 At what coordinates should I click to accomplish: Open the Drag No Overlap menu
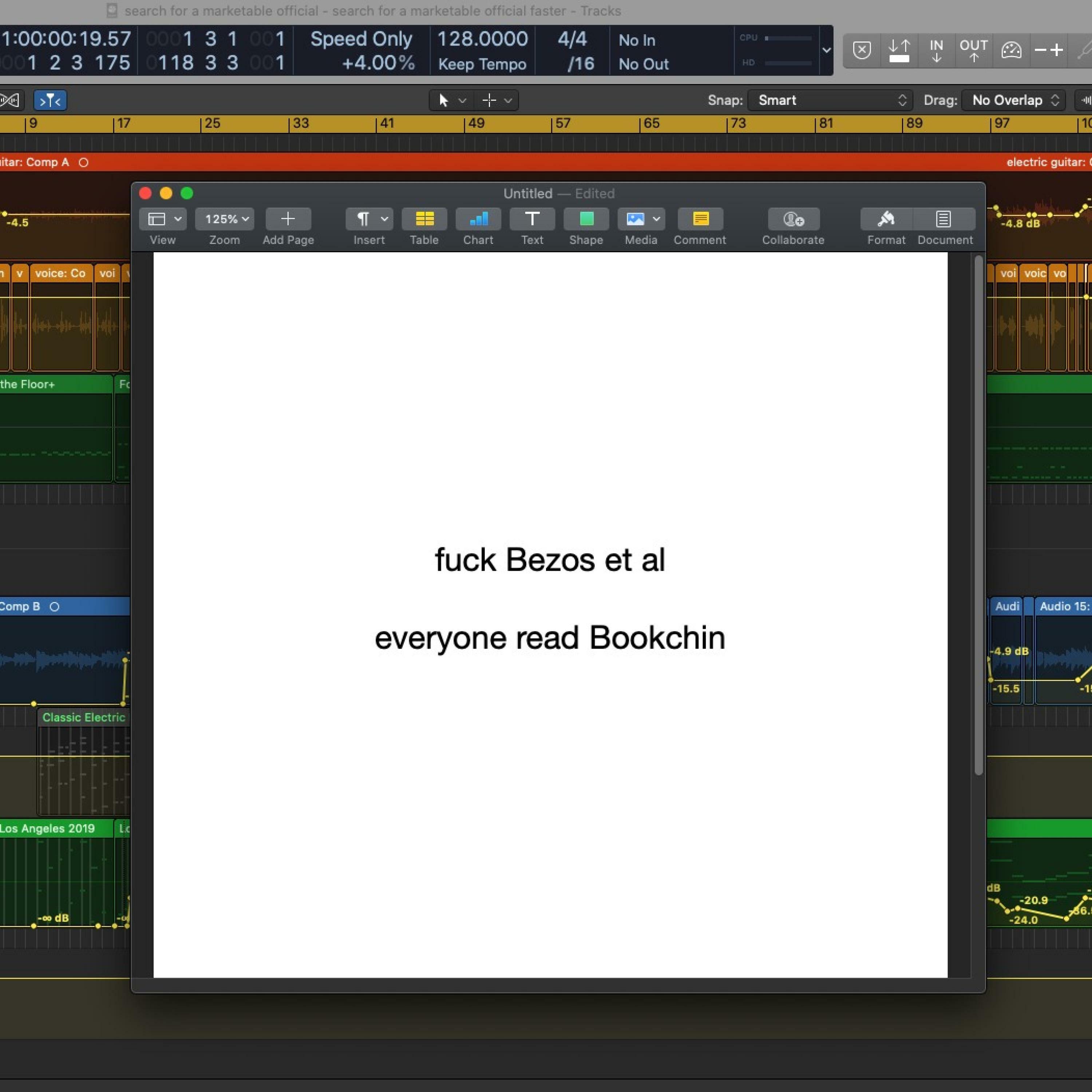[x=1013, y=100]
